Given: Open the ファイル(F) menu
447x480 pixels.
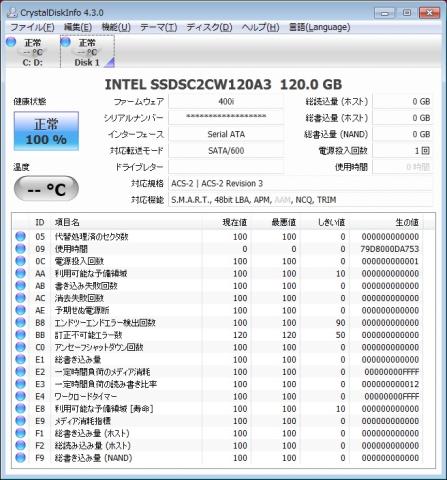Looking at the screenshot, I should pos(32,27).
